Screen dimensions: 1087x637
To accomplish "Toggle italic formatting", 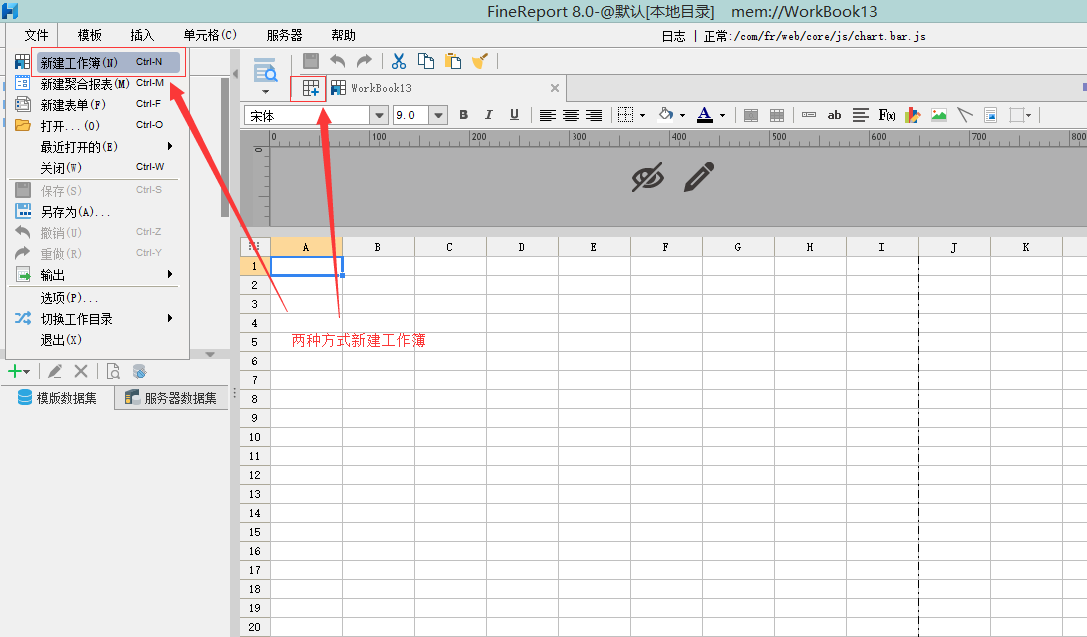I will coord(489,115).
